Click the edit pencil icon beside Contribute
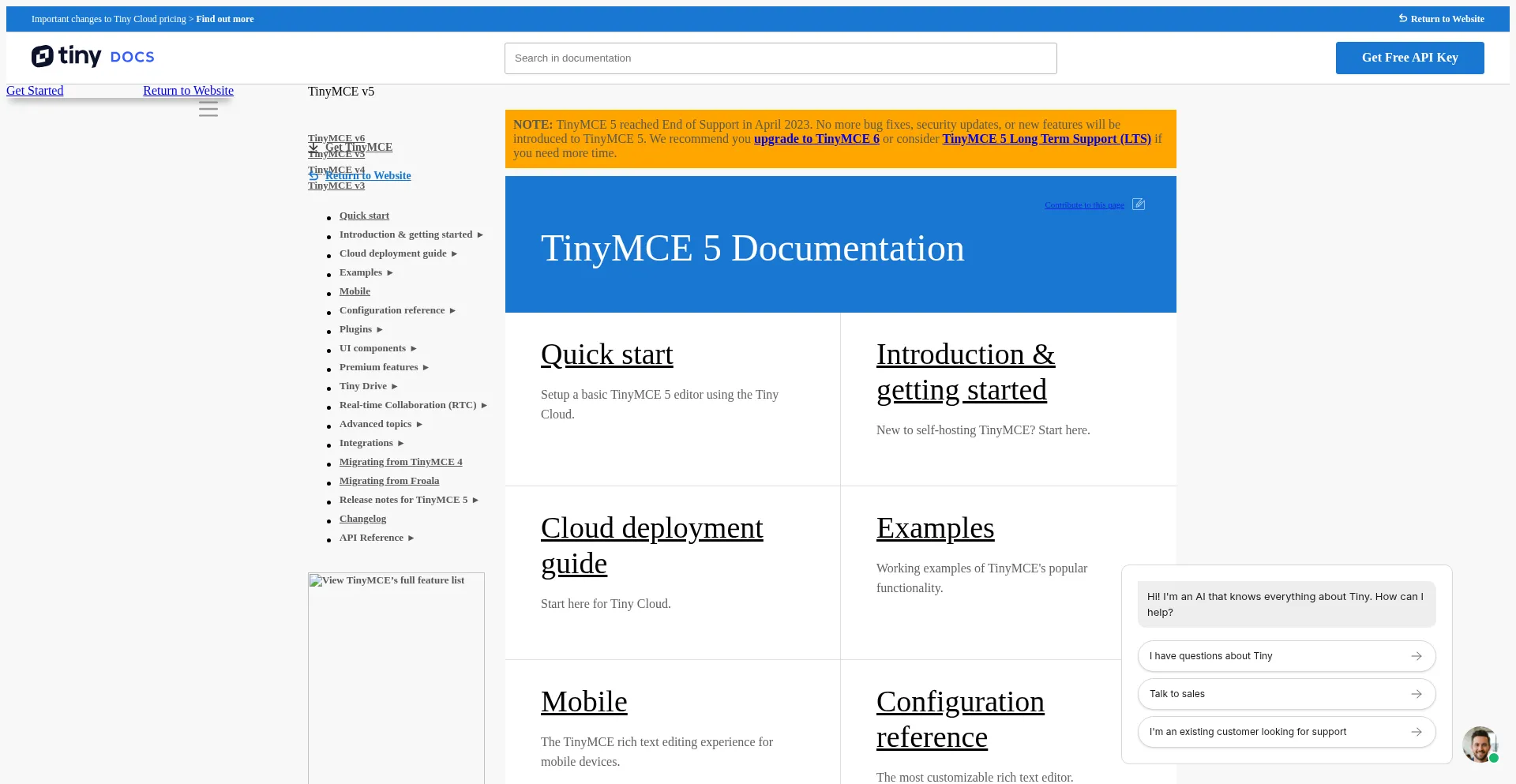The image size is (1516, 784). [1139, 204]
